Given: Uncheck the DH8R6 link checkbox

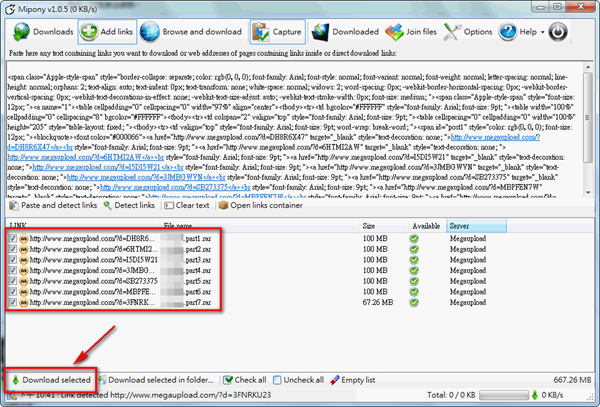Looking at the screenshot, I should click(13, 238).
